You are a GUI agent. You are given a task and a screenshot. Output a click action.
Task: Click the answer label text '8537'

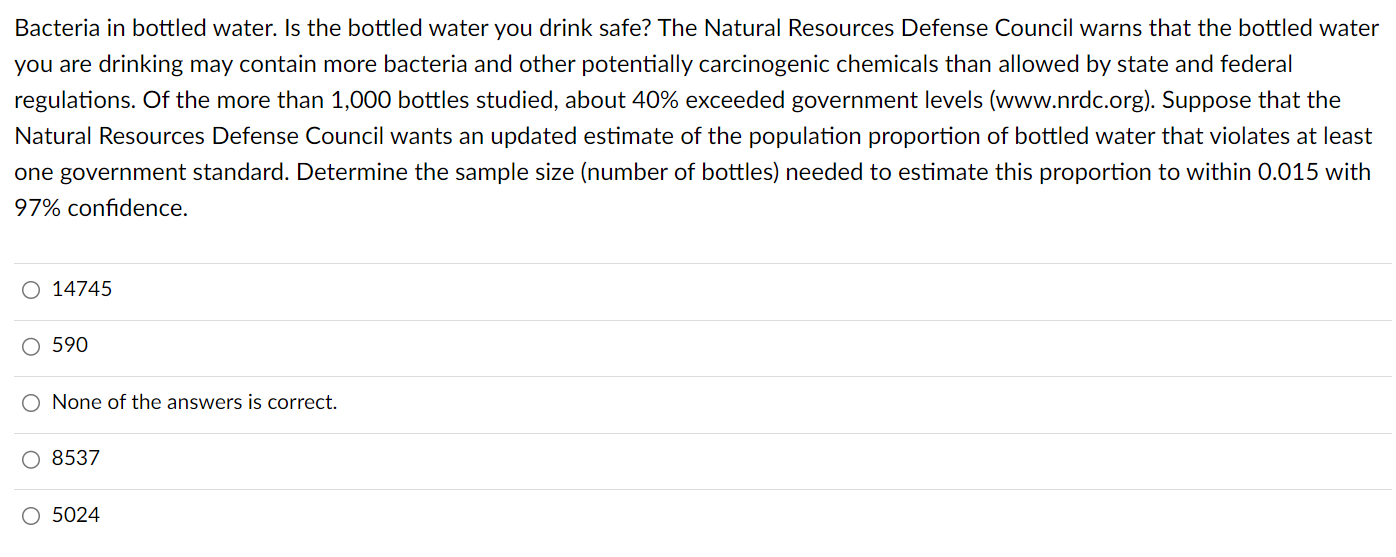pos(76,458)
